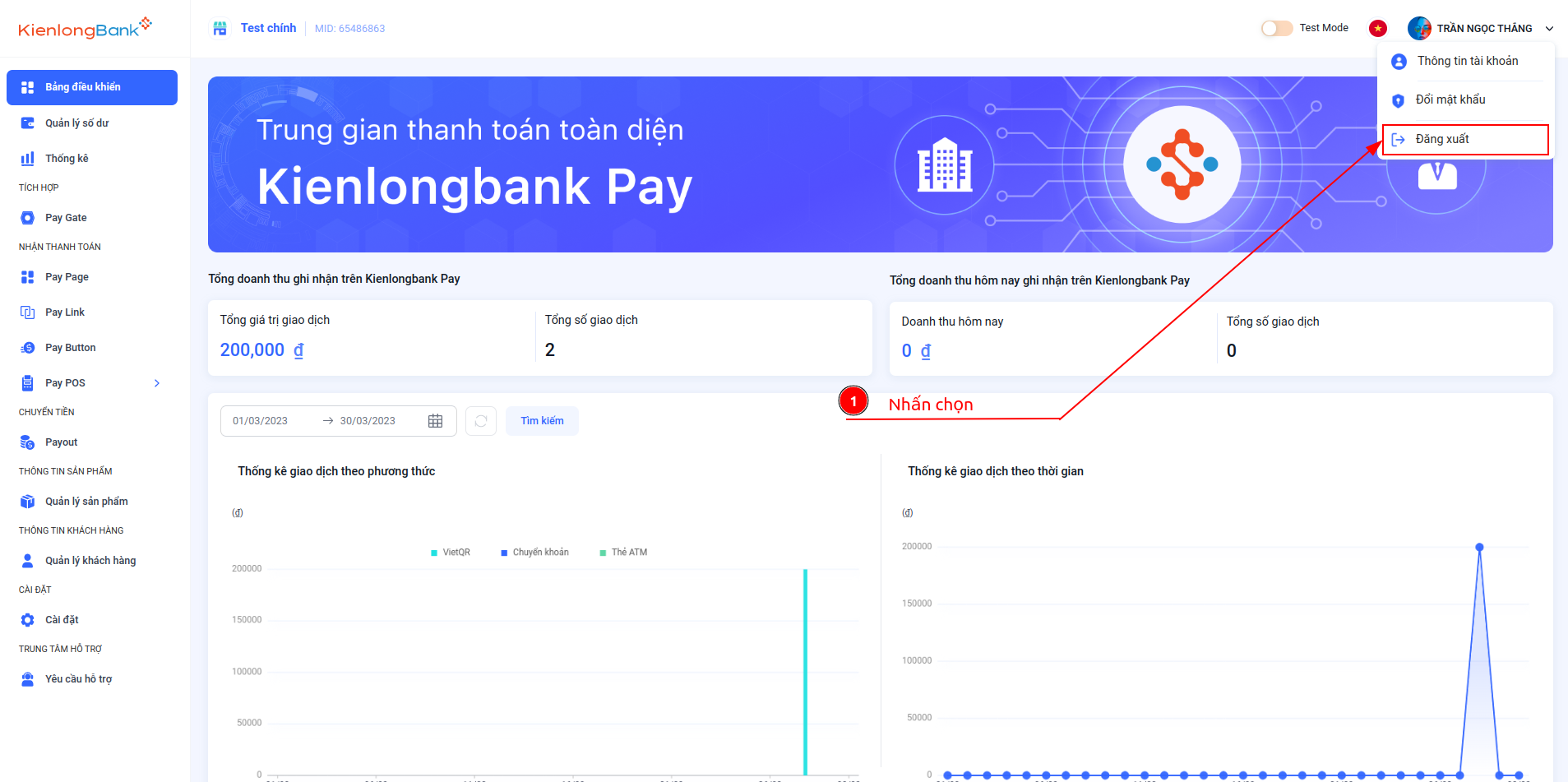Open Pay Link in sidebar

tap(92, 312)
